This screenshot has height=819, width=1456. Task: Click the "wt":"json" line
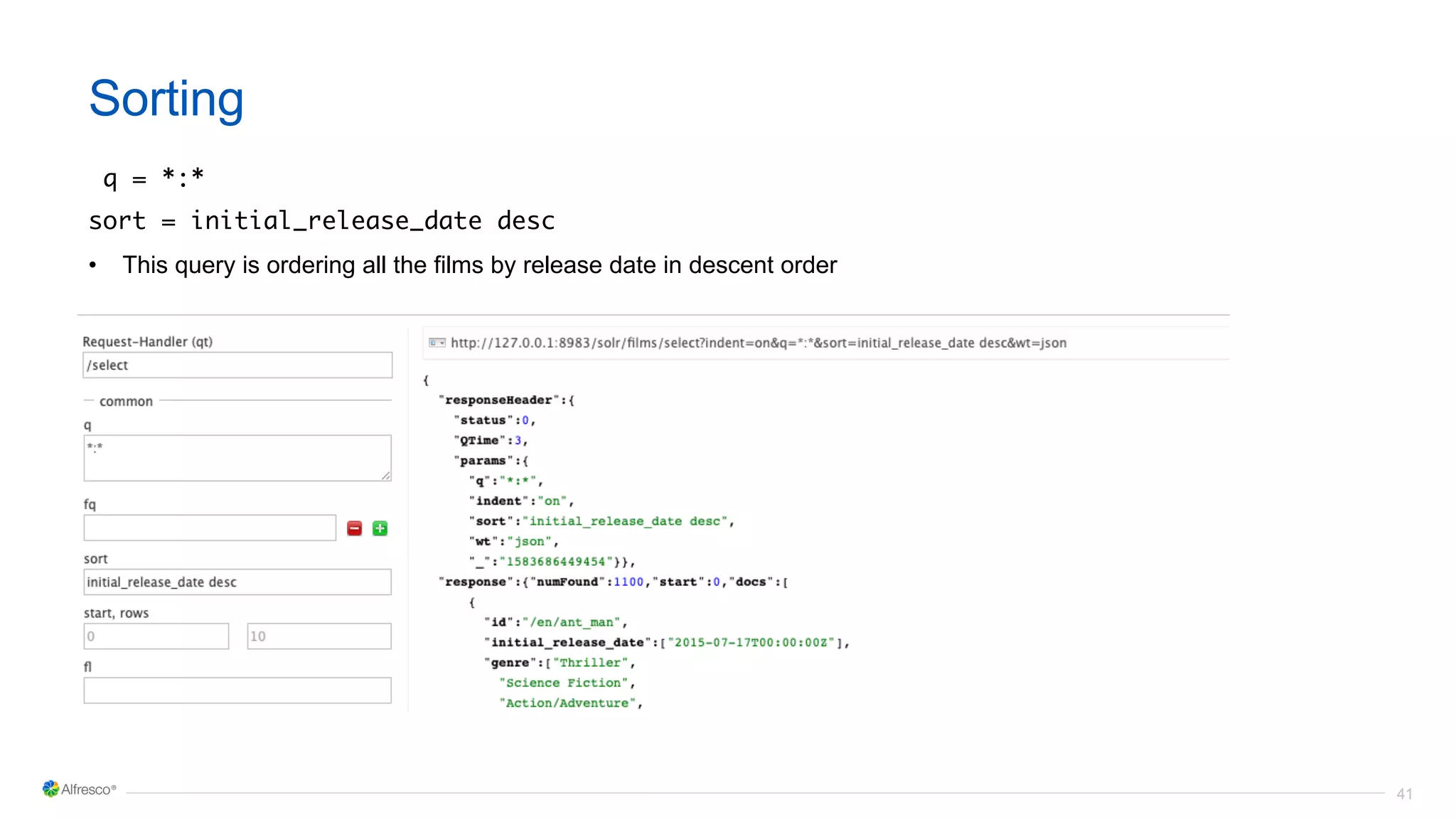[513, 542]
